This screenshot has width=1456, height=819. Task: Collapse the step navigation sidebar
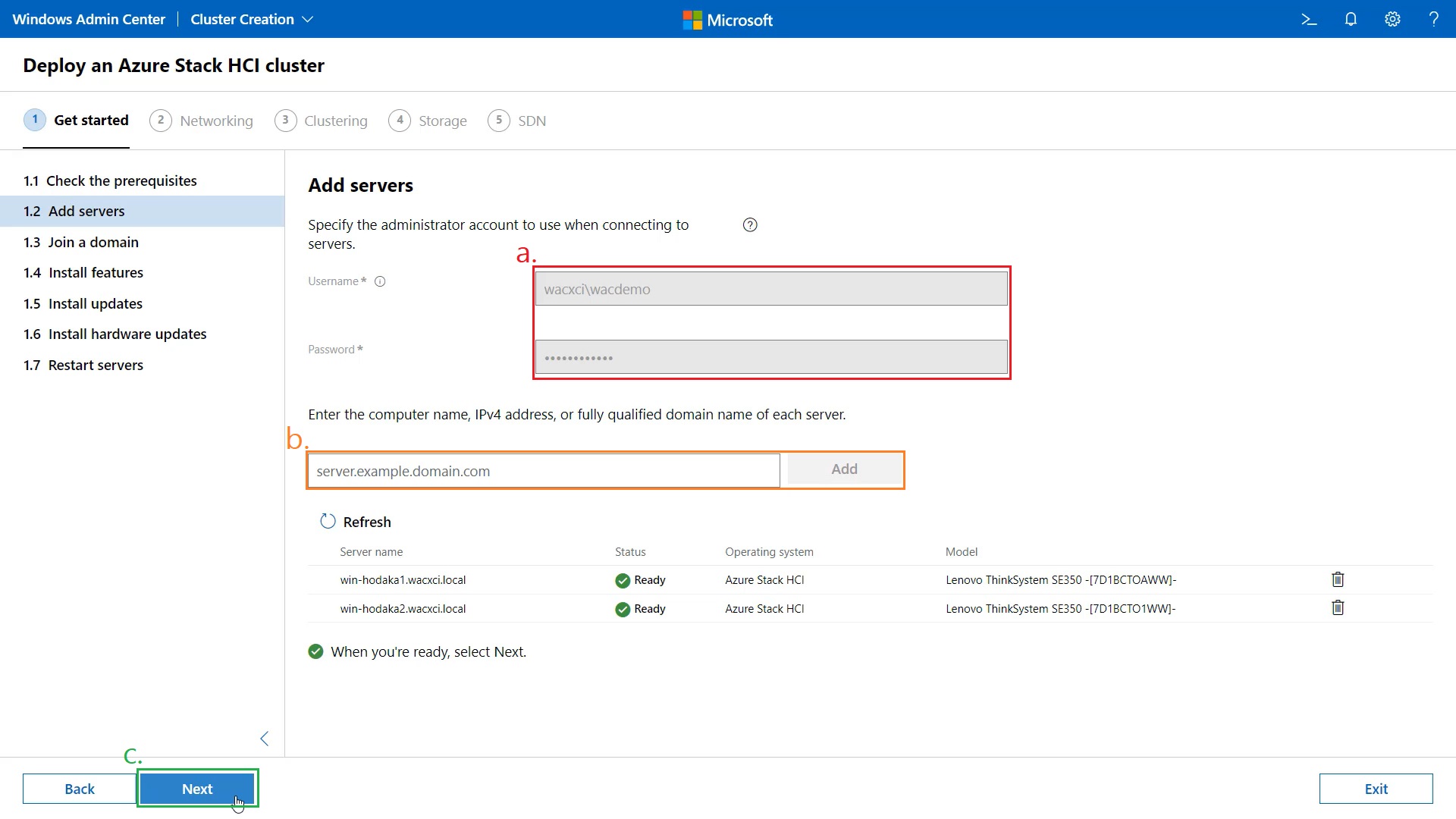click(264, 738)
